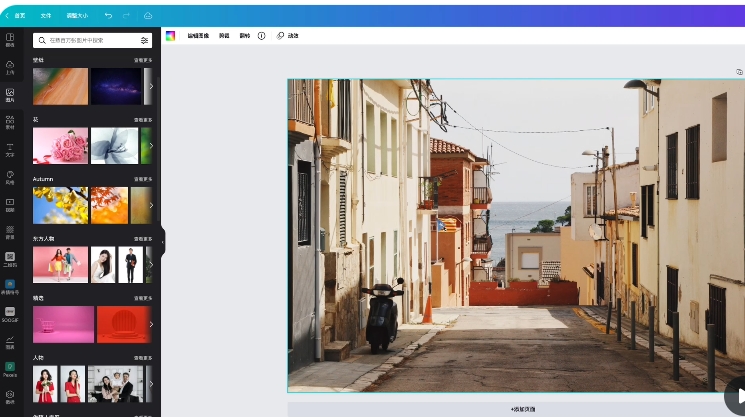The image size is (745, 417).
Task: Select the shopping couple on pink thumbnail
Action: [x=60, y=265]
